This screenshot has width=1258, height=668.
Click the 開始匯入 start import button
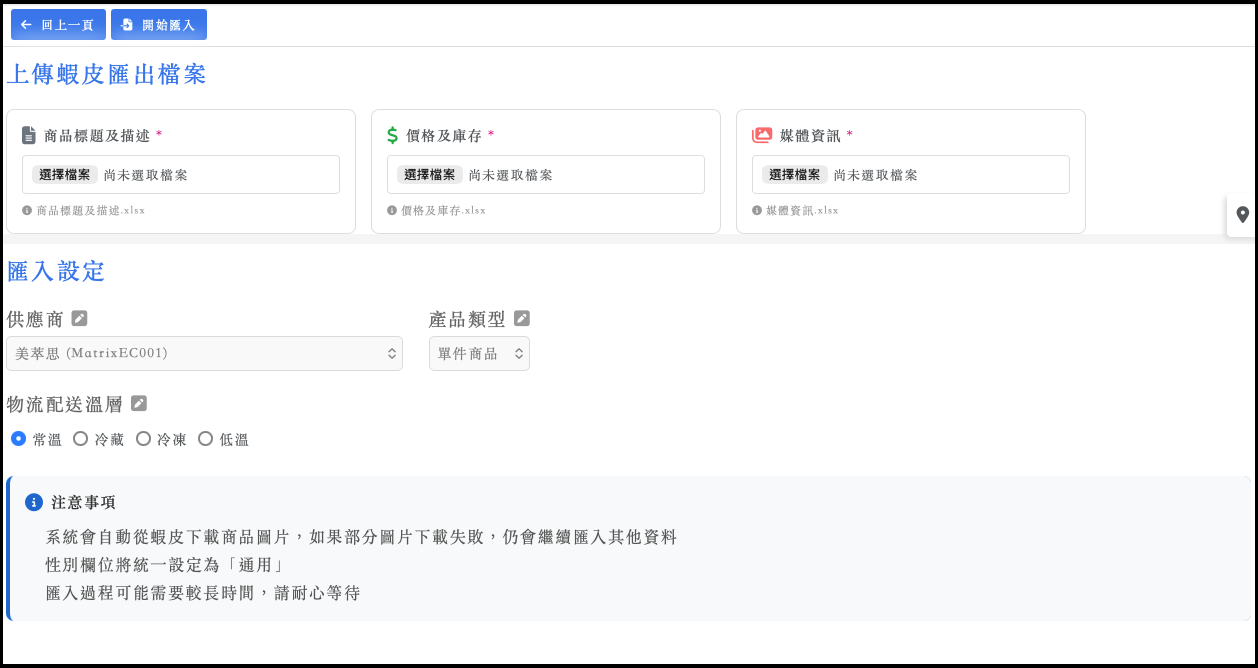click(x=158, y=25)
